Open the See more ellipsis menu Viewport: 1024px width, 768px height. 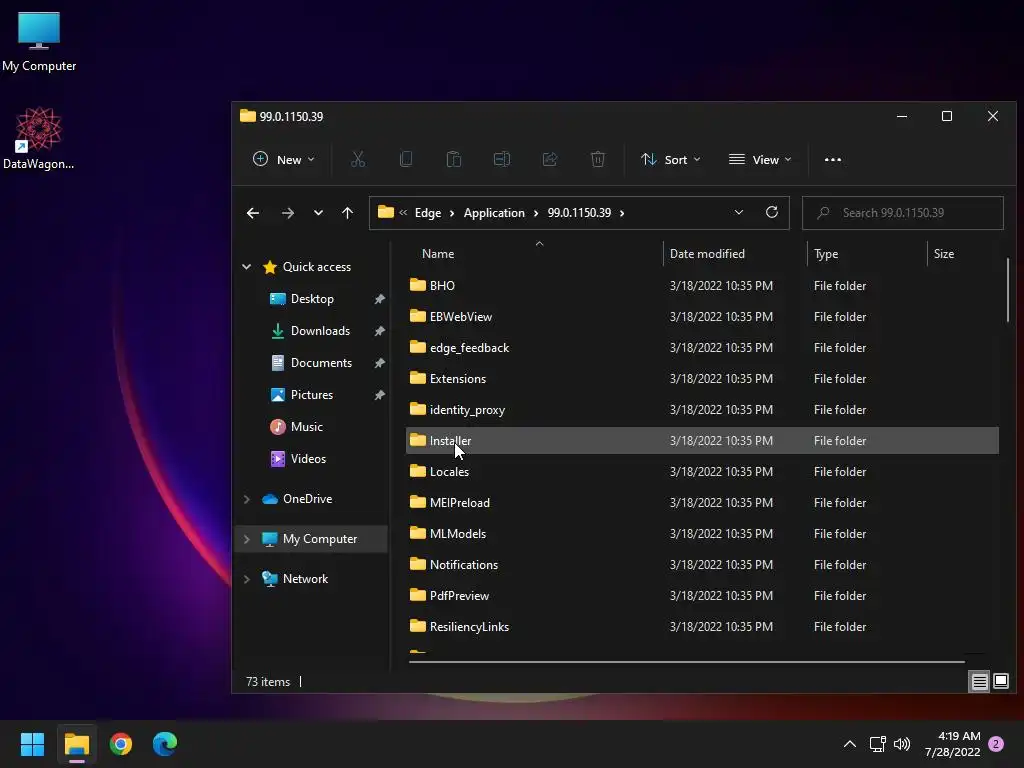(x=833, y=159)
